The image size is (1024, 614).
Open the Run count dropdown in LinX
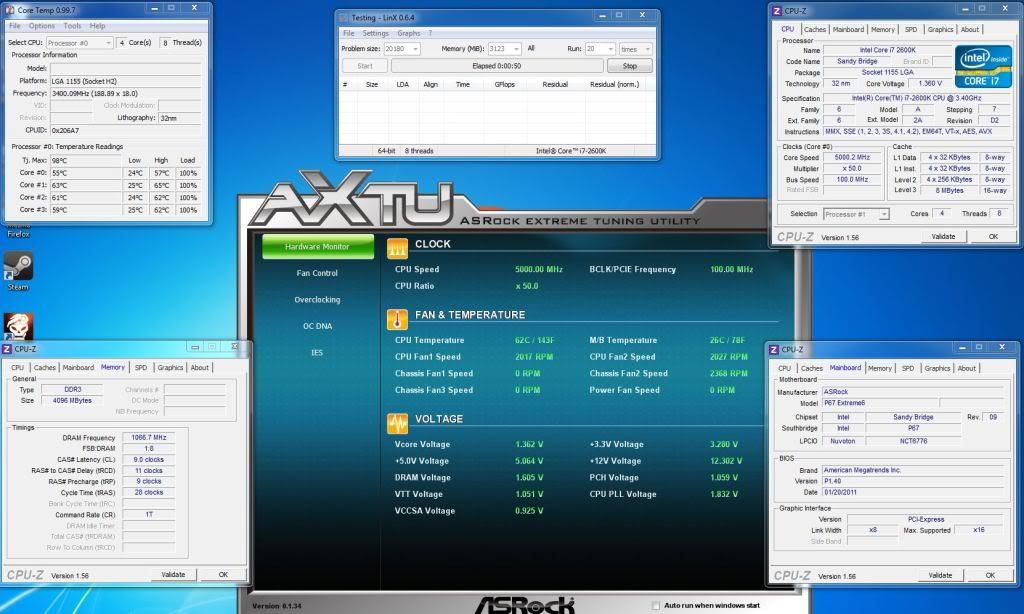point(600,49)
